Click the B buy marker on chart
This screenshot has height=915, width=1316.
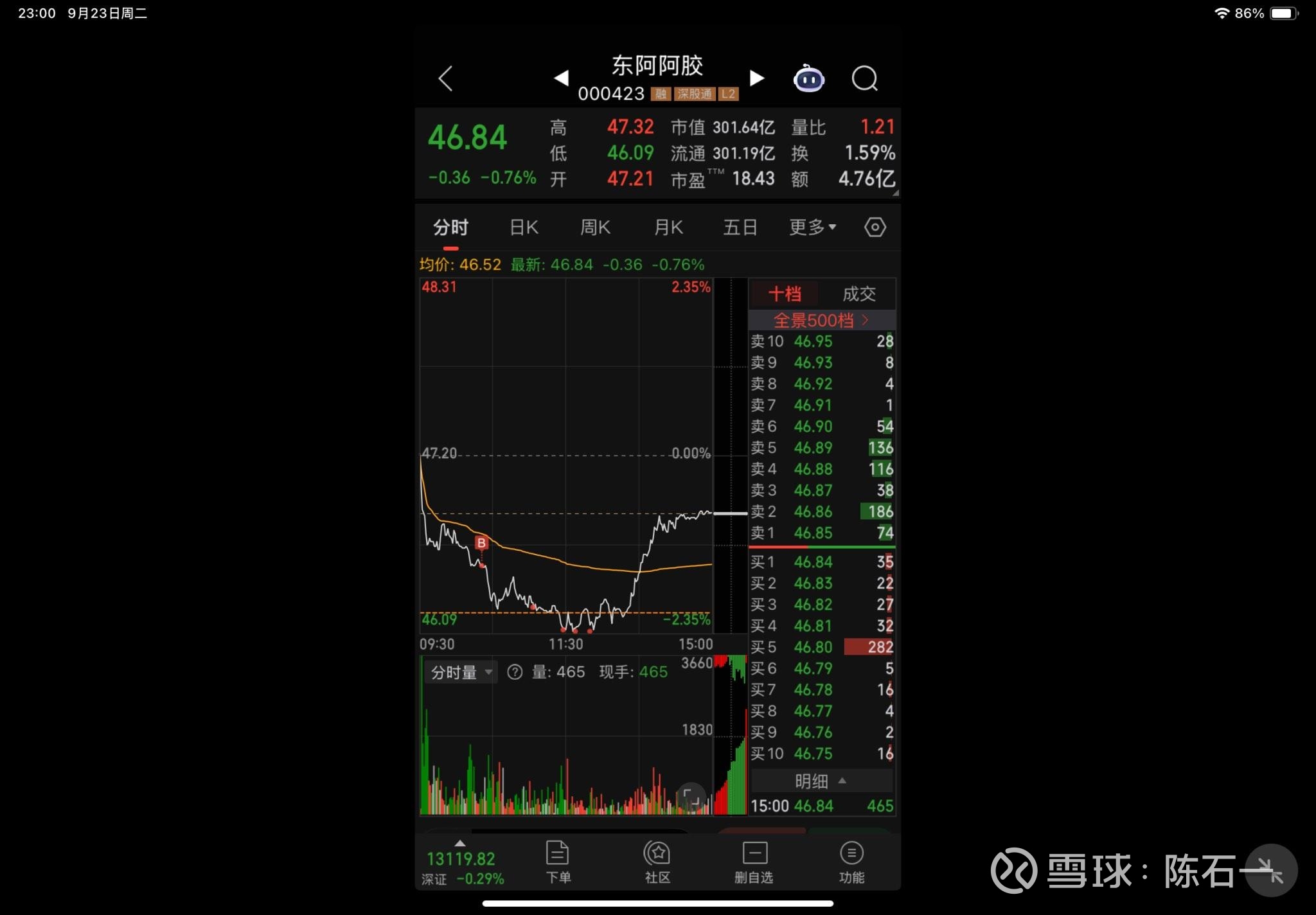[481, 543]
